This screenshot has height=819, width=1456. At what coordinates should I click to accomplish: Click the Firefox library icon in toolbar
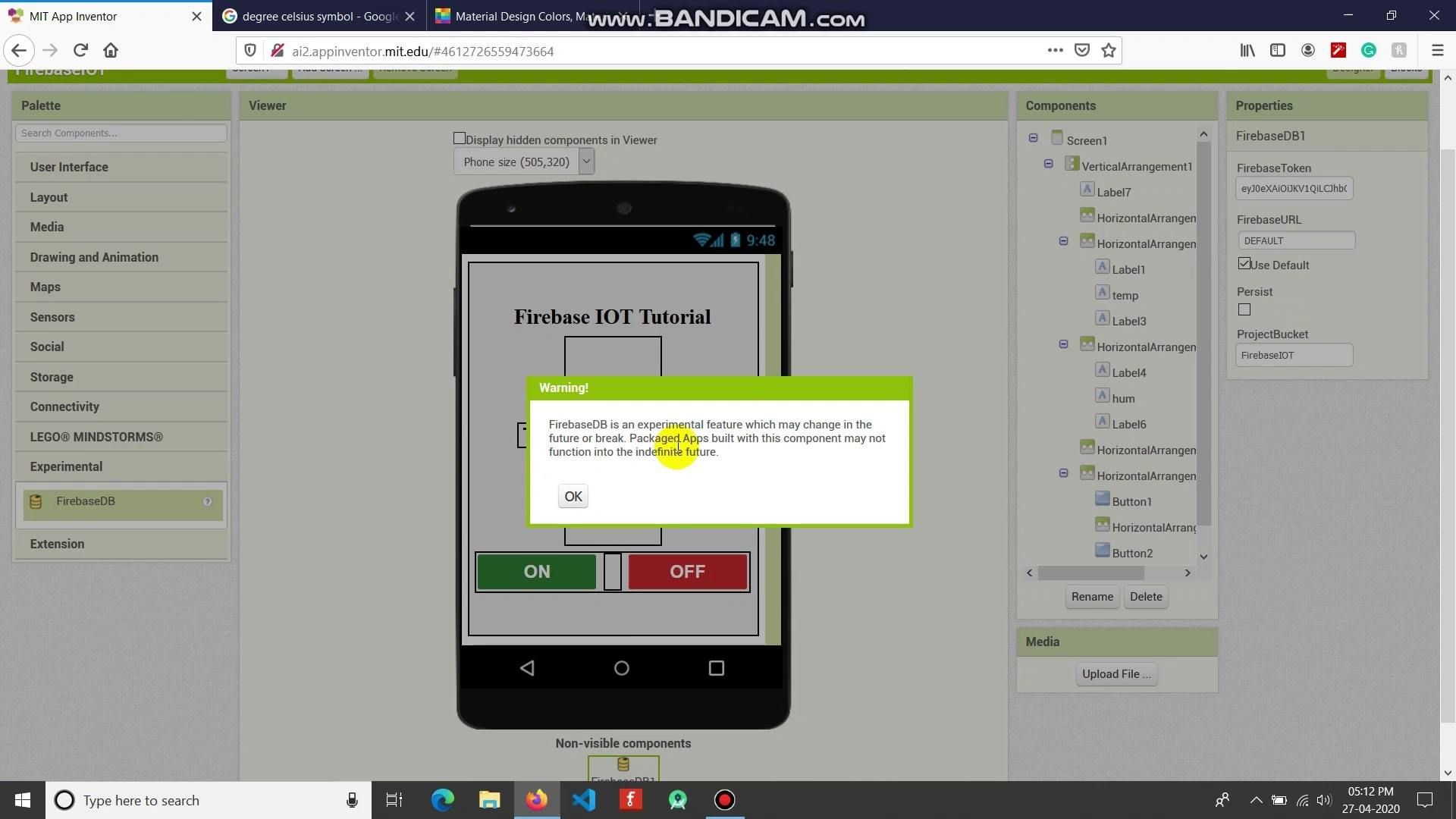1247,50
